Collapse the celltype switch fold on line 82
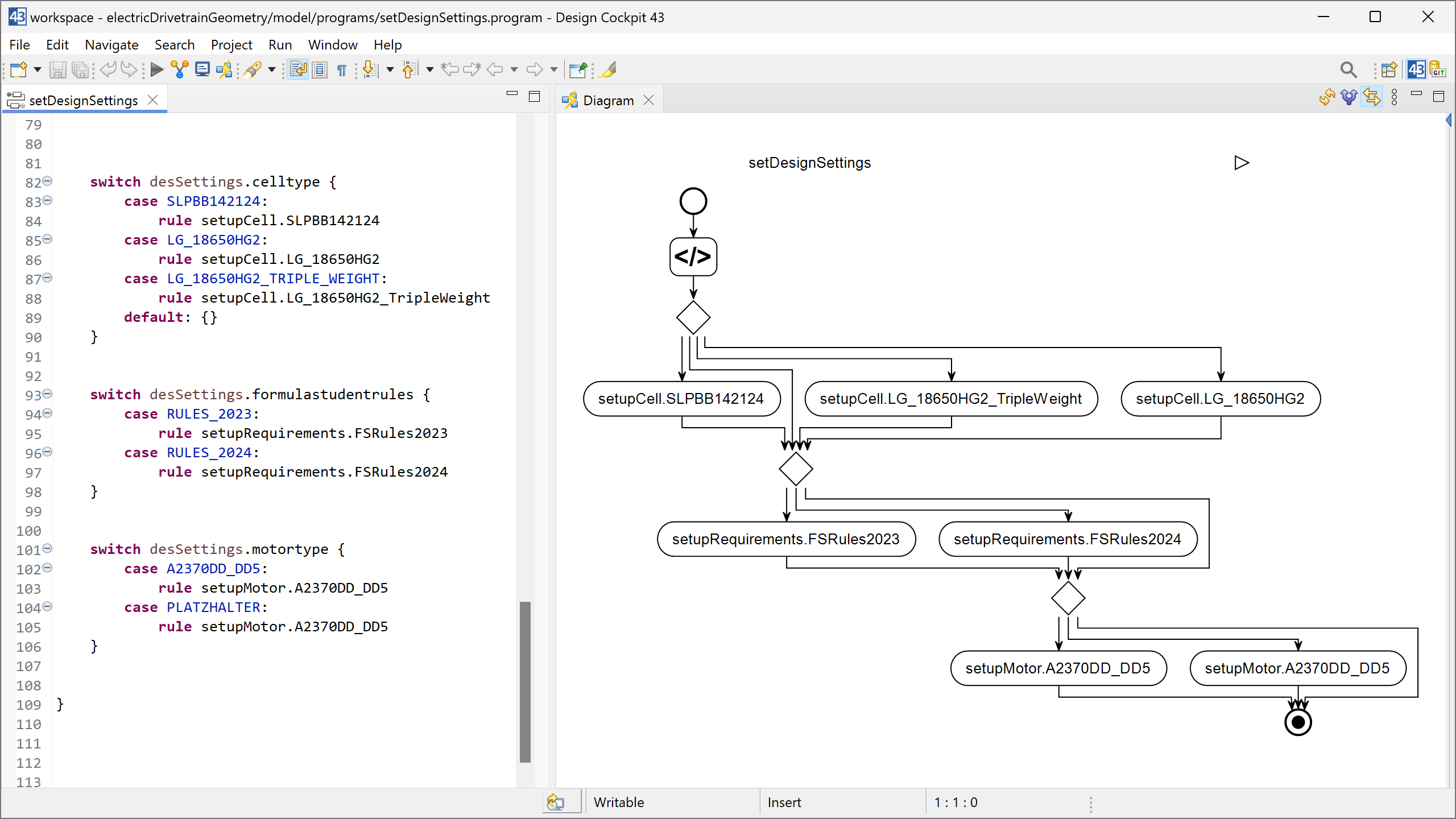Viewport: 1456px width, 819px height. [x=48, y=181]
